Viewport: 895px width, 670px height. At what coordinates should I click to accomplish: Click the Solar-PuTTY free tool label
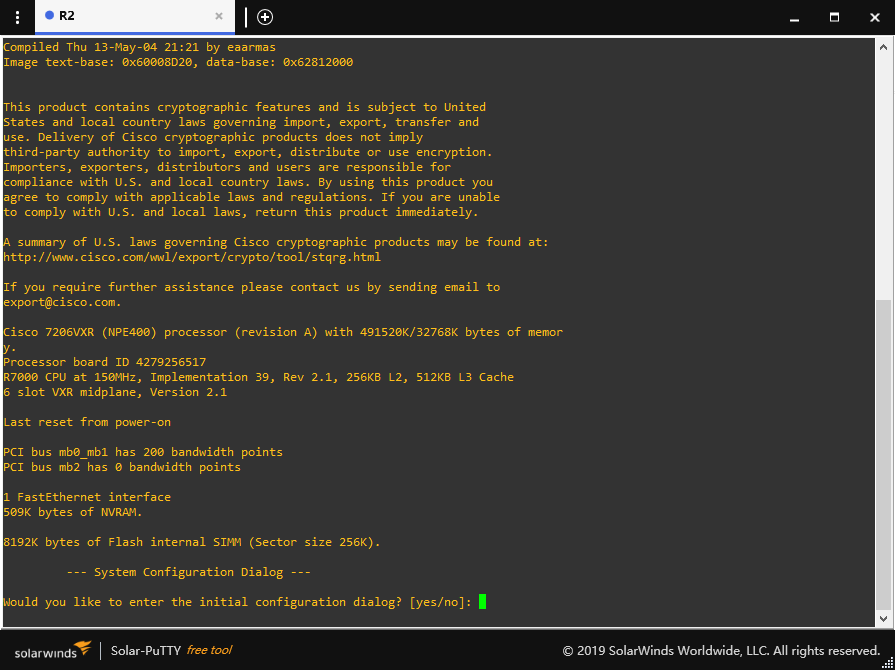coord(171,650)
